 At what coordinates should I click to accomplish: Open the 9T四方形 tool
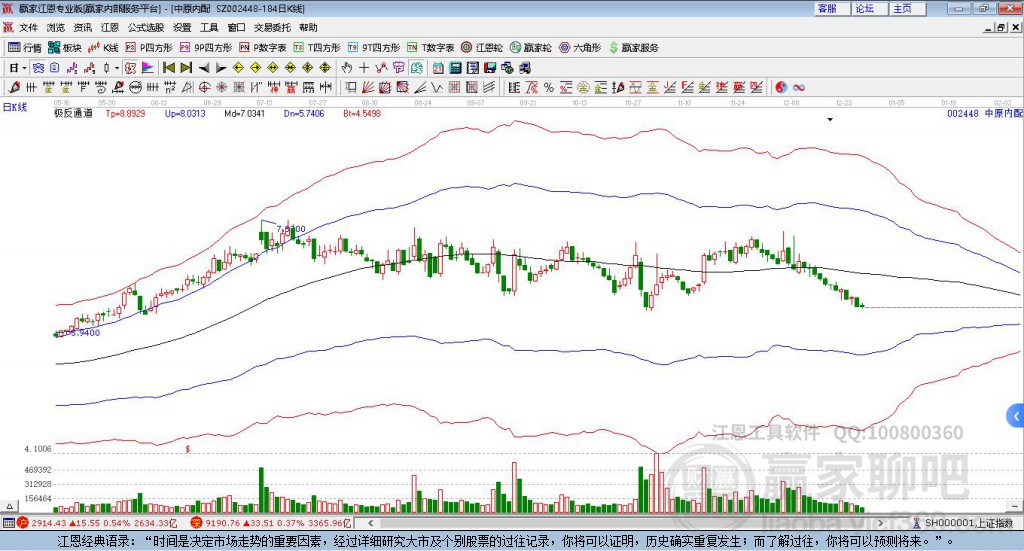click(x=374, y=48)
